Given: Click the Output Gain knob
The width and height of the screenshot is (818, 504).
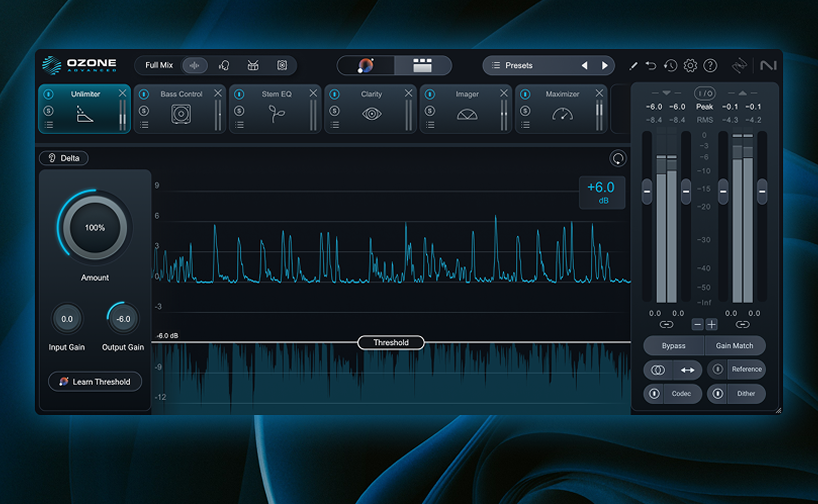Looking at the screenshot, I should tap(123, 319).
